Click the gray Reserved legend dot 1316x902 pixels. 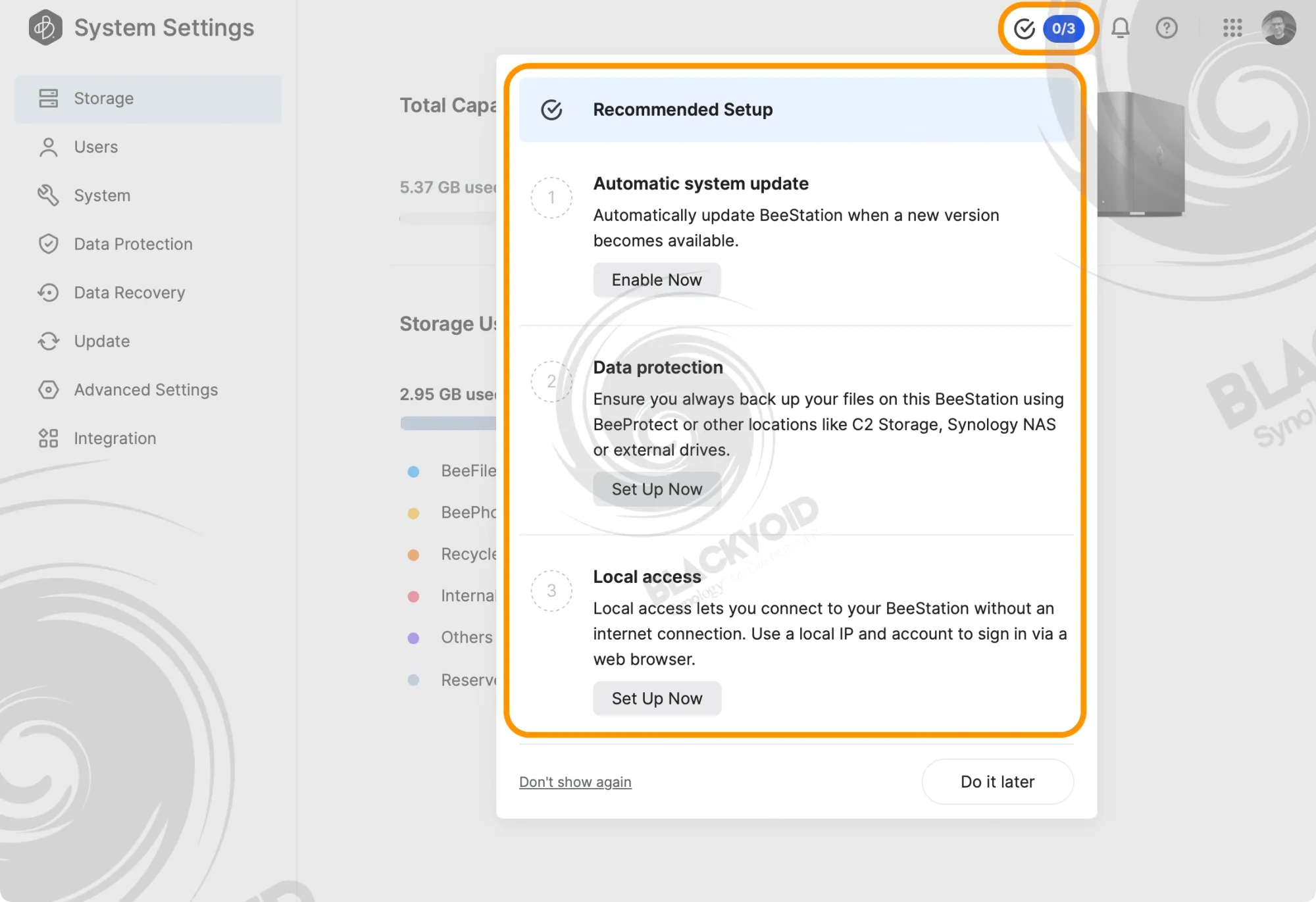pyautogui.click(x=413, y=680)
